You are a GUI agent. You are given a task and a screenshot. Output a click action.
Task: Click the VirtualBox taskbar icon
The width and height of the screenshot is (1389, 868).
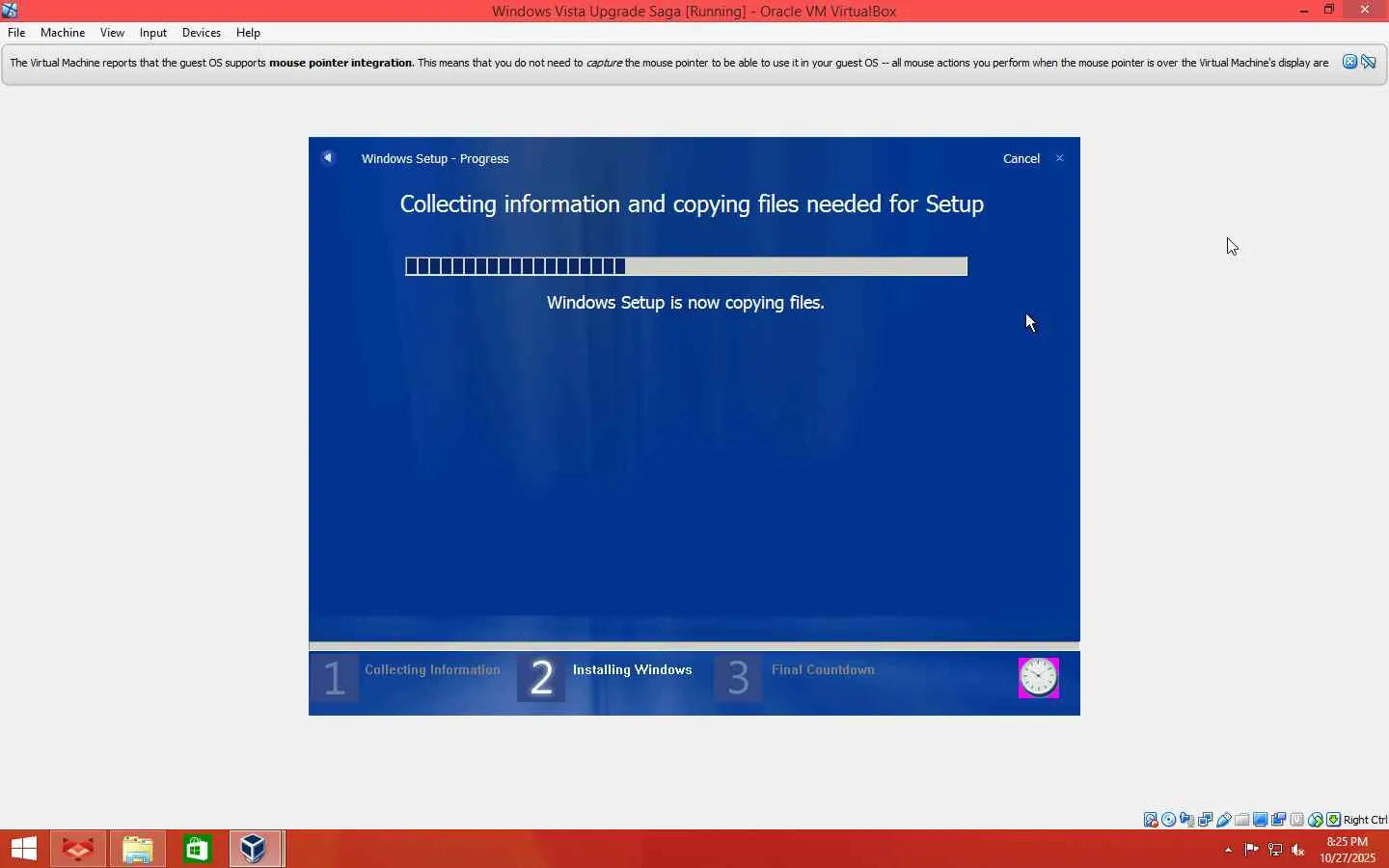pos(255,849)
